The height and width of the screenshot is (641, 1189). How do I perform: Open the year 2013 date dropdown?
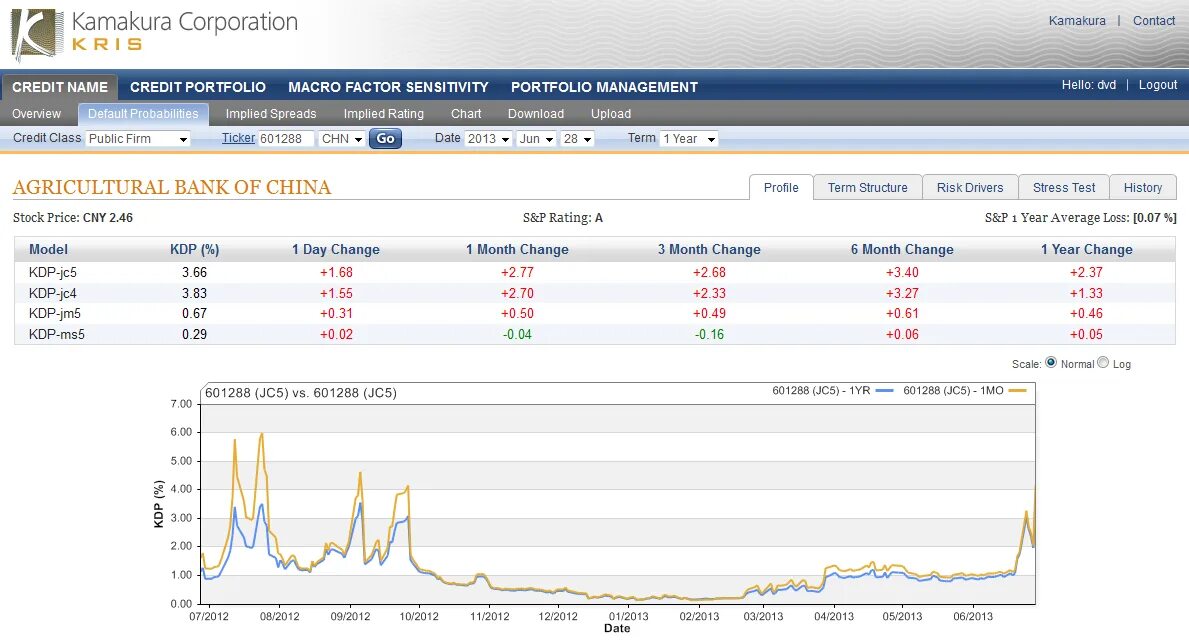(x=488, y=139)
